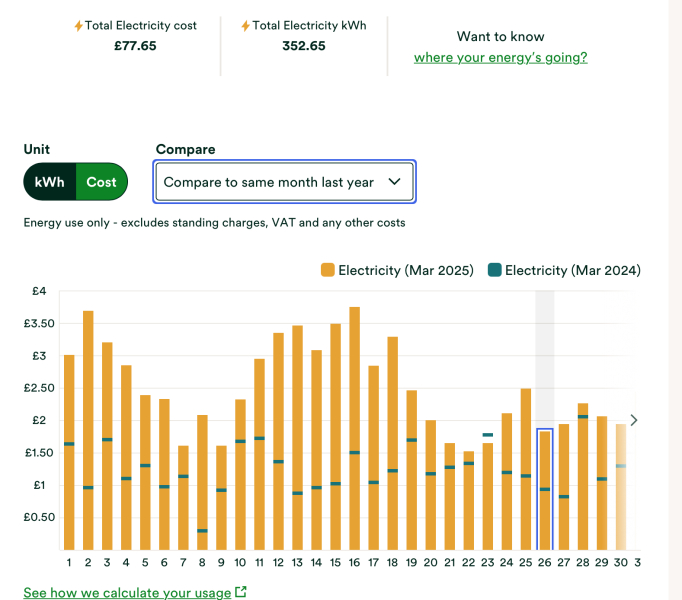Viewport: 682px width, 600px height.
Task: Toggle Electricity (Mar 2024) legend label
Action: click(x=572, y=270)
